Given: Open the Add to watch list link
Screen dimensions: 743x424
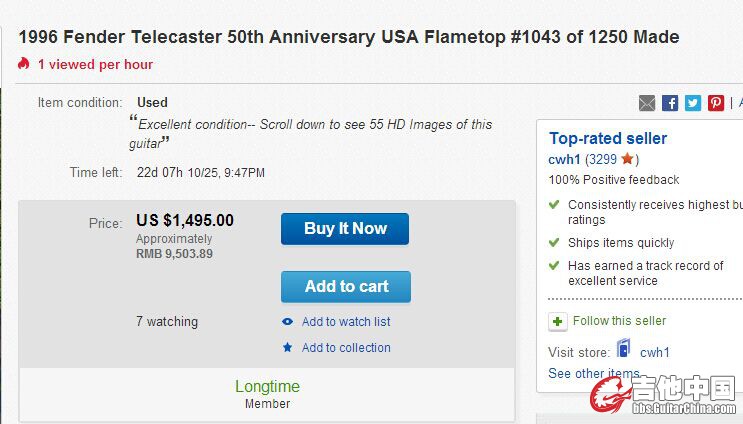Looking at the screenshot, I should (x=346, y=322).
